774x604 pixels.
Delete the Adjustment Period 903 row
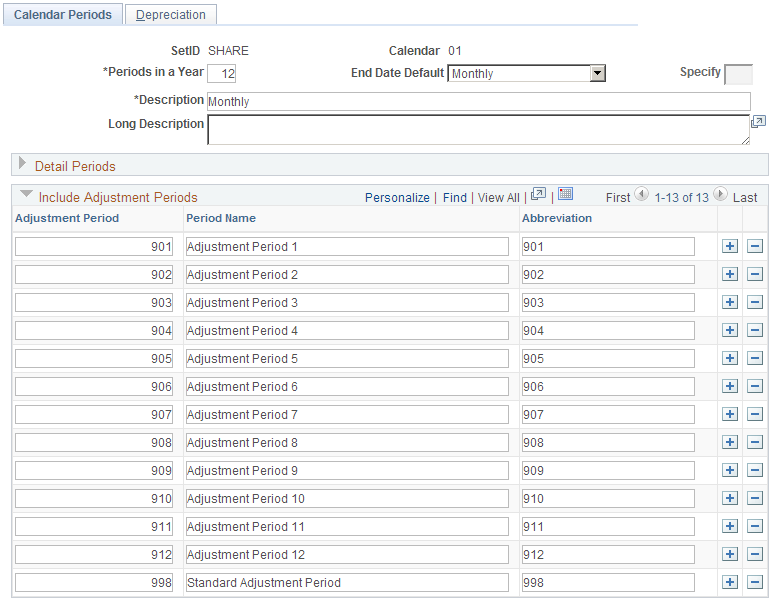755,302
